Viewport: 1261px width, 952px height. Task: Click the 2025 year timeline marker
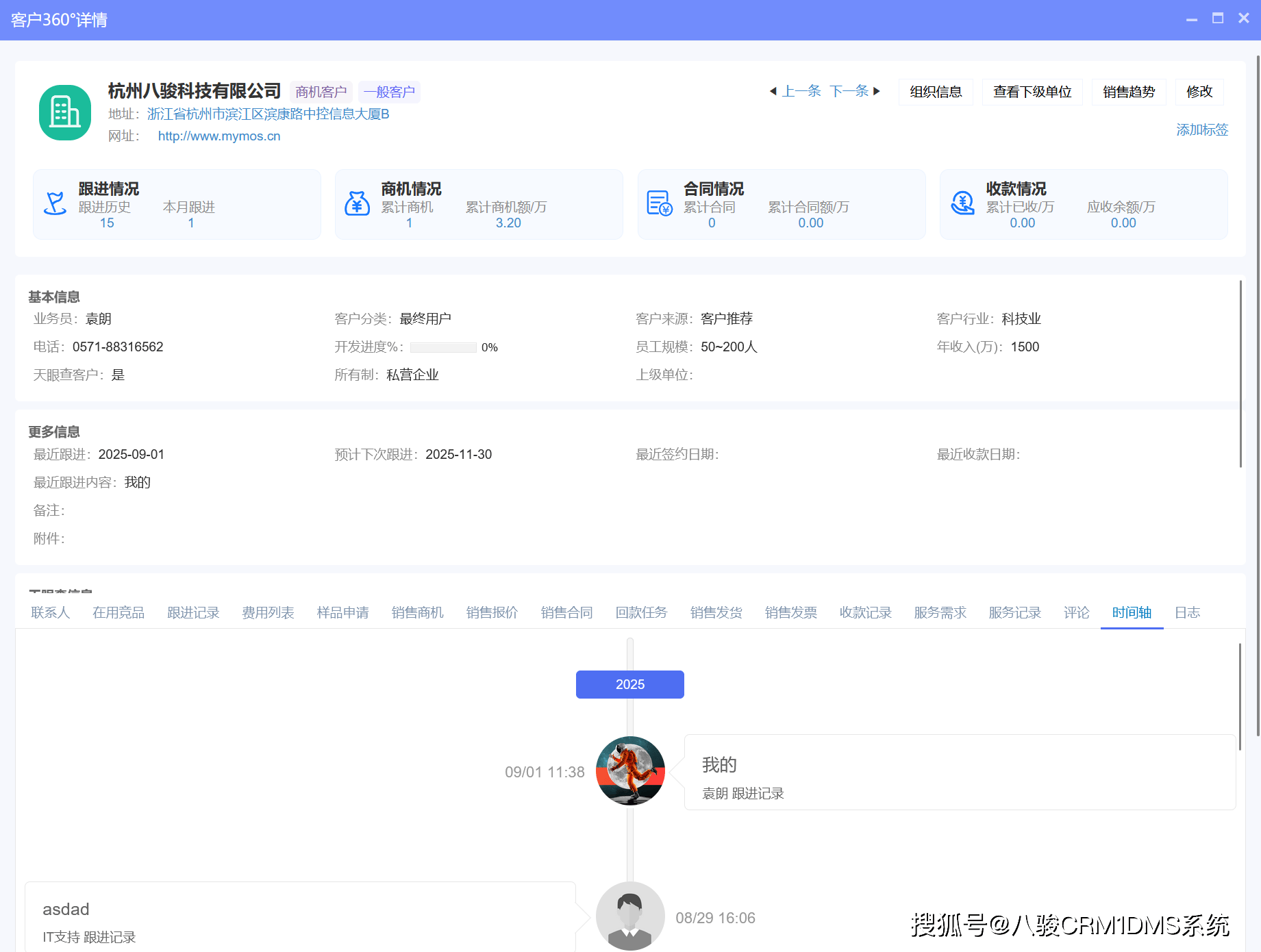tap(629, 684)
